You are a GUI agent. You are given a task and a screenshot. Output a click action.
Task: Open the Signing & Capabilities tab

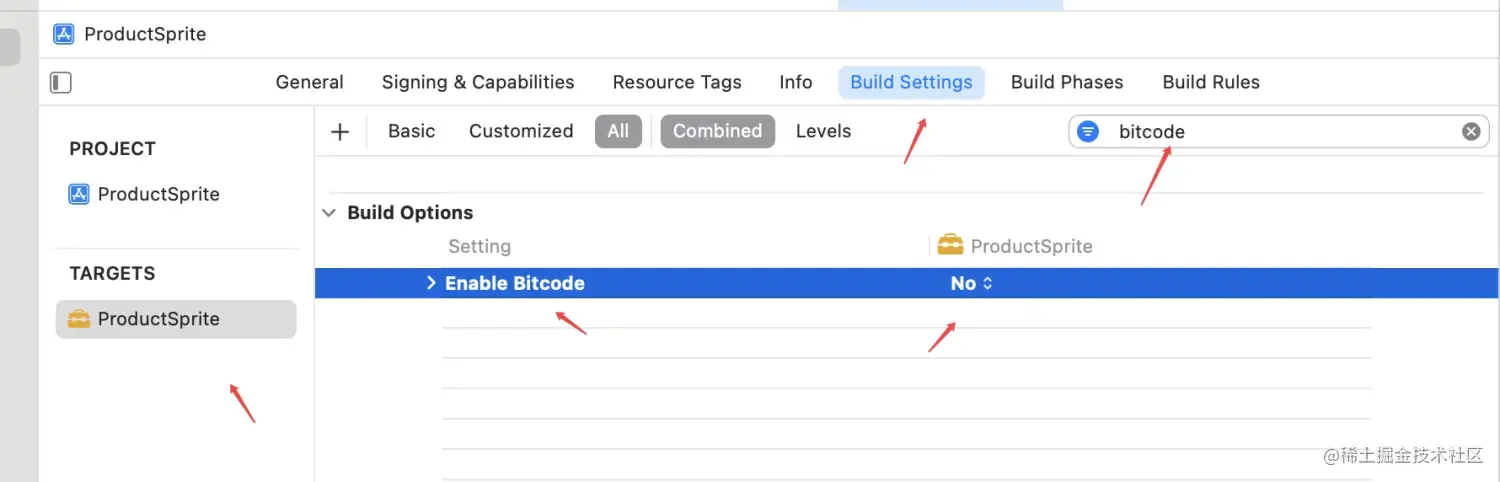coord(478,82)
